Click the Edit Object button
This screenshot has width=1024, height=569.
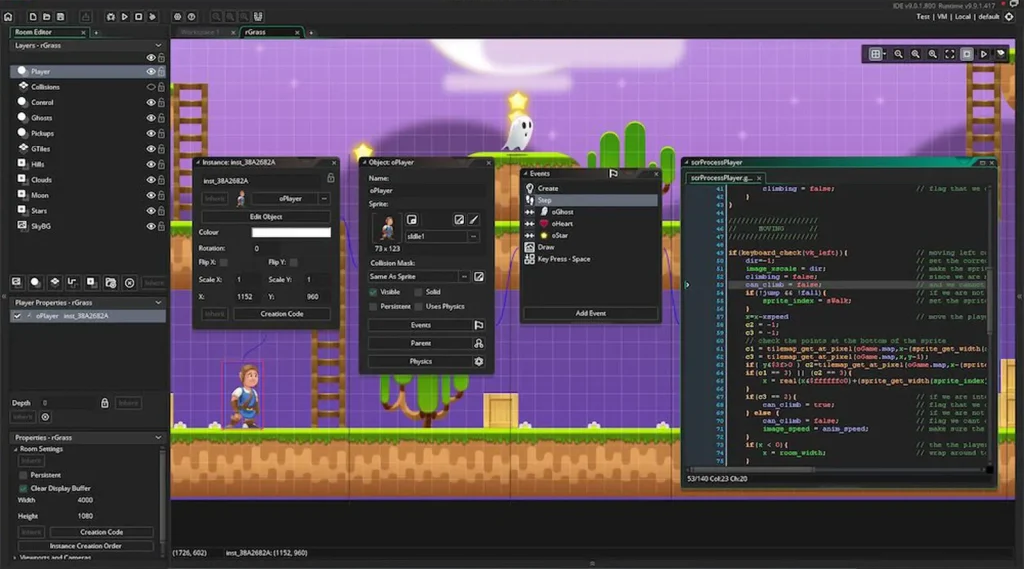tap(265, 216)
